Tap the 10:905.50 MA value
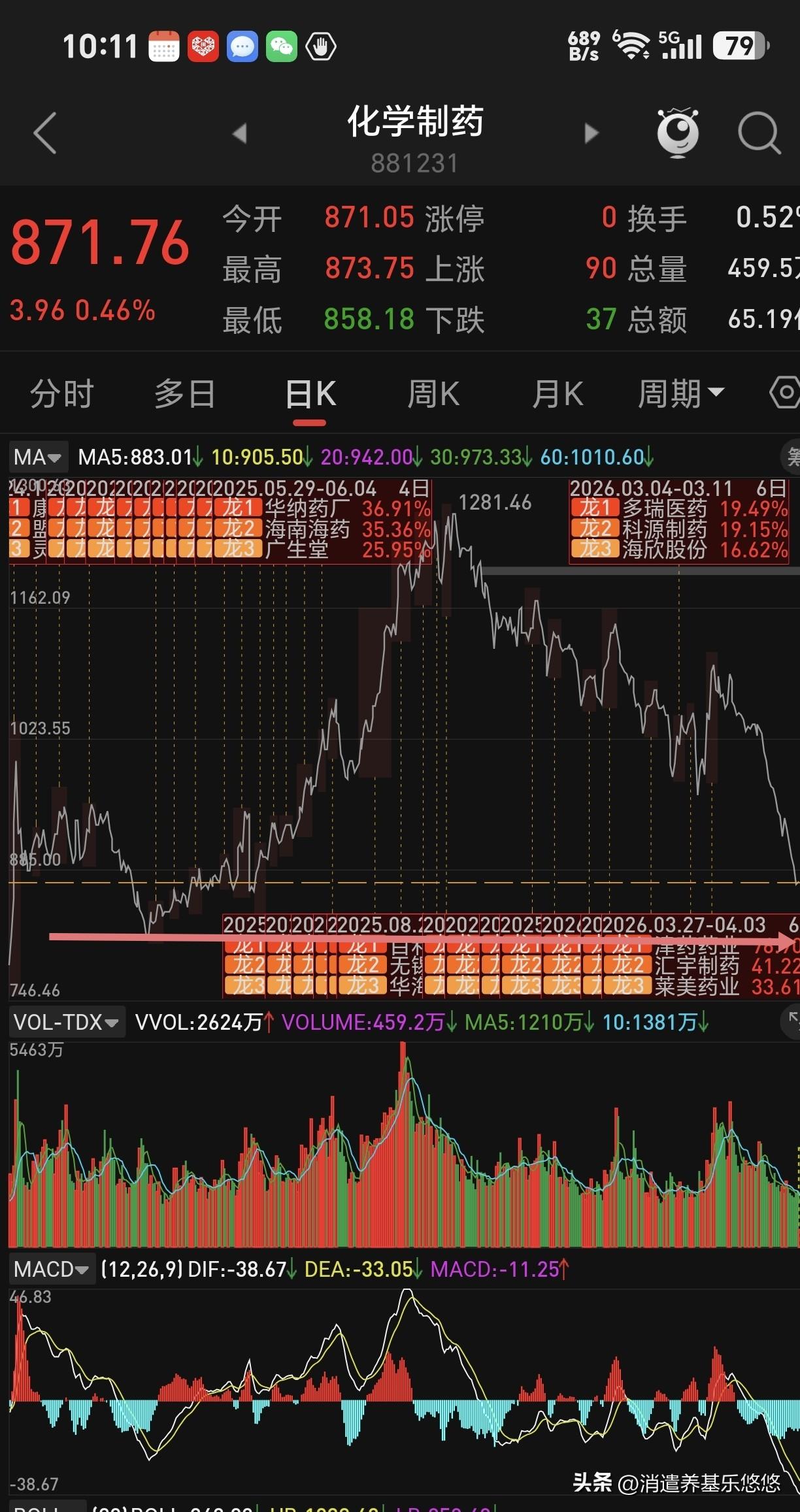The height and width of the screenshot is (1512, 800). click(261, 457)
